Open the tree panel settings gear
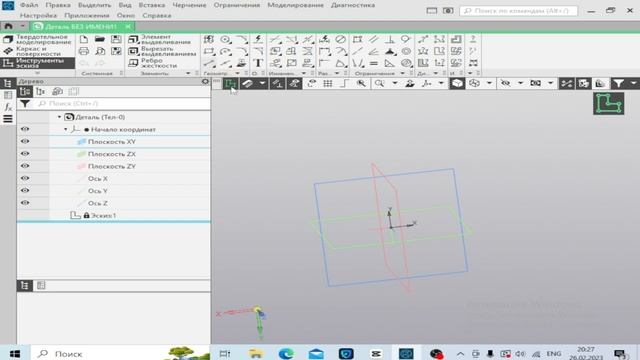Image resolution: width=640 pixels, height=360 pixels. click(x=205, y=82)
